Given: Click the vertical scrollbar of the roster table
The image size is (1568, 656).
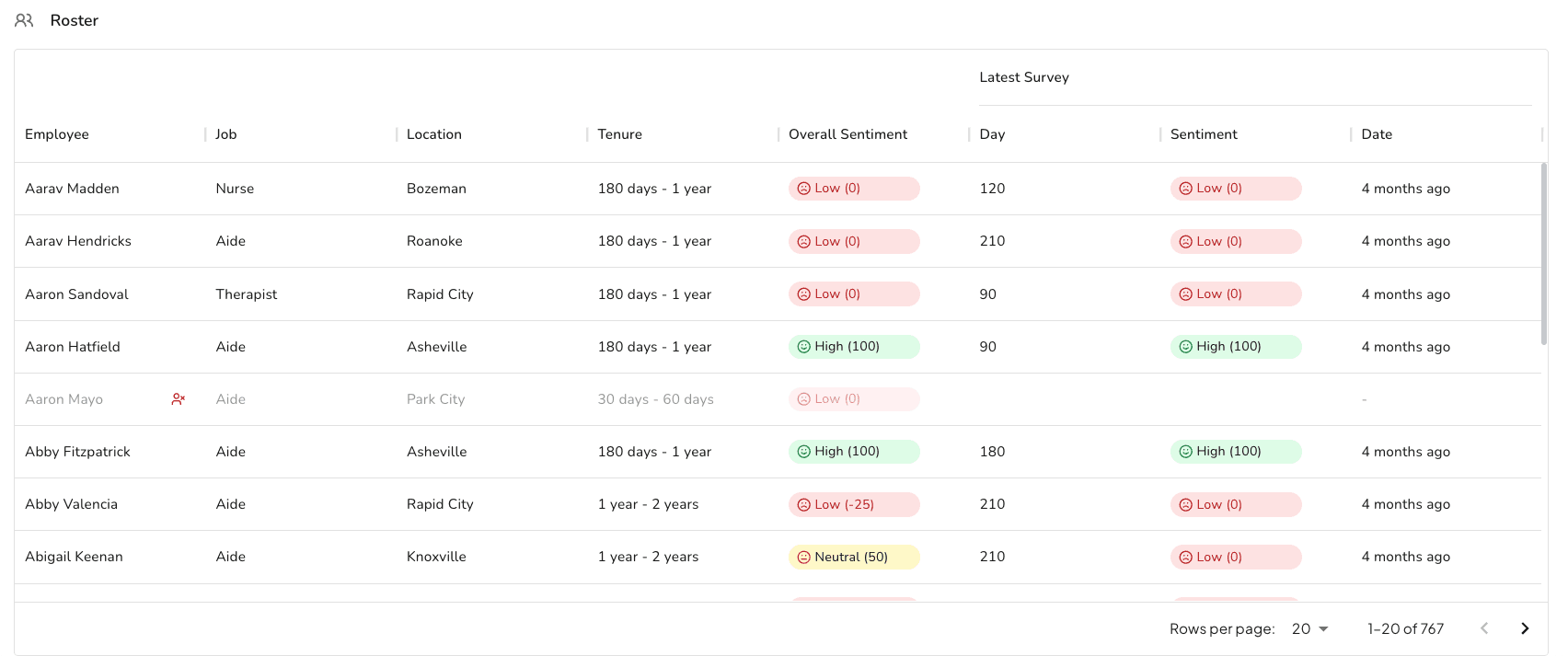Looking at the screenshot, I should (x=1544, y=254).
